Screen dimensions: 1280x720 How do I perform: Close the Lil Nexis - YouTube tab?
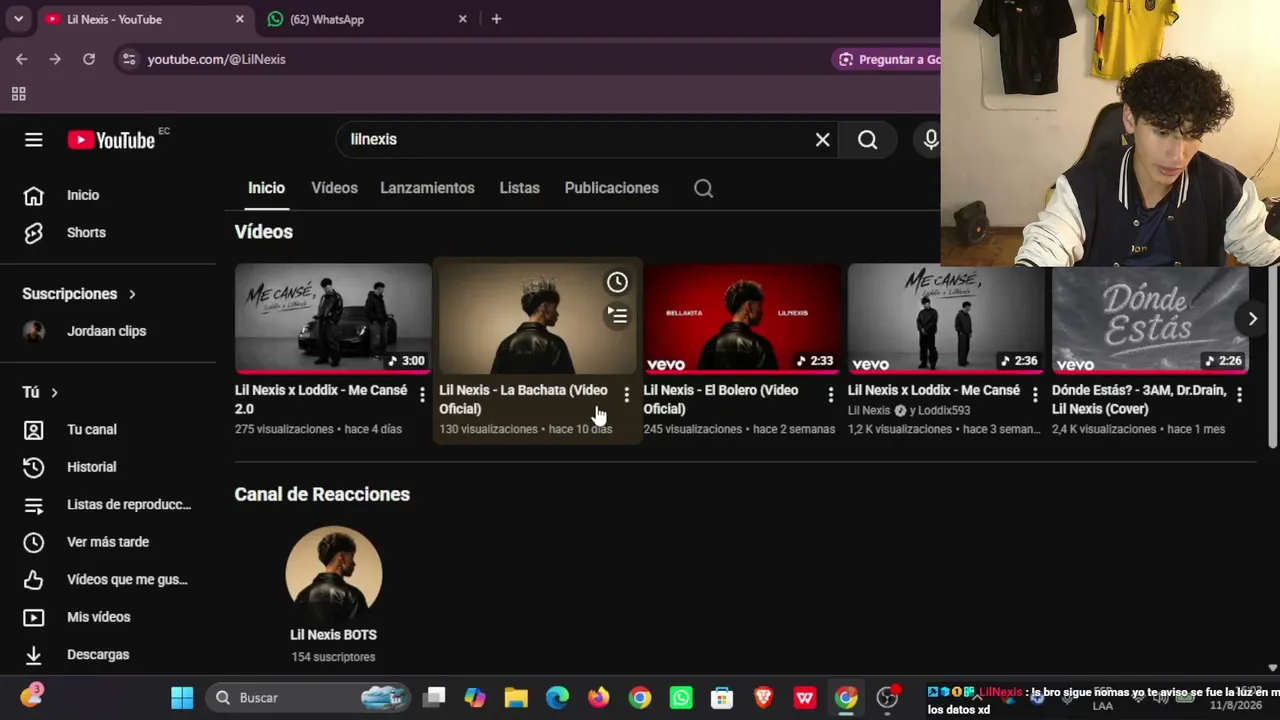[x=240, y=19]
